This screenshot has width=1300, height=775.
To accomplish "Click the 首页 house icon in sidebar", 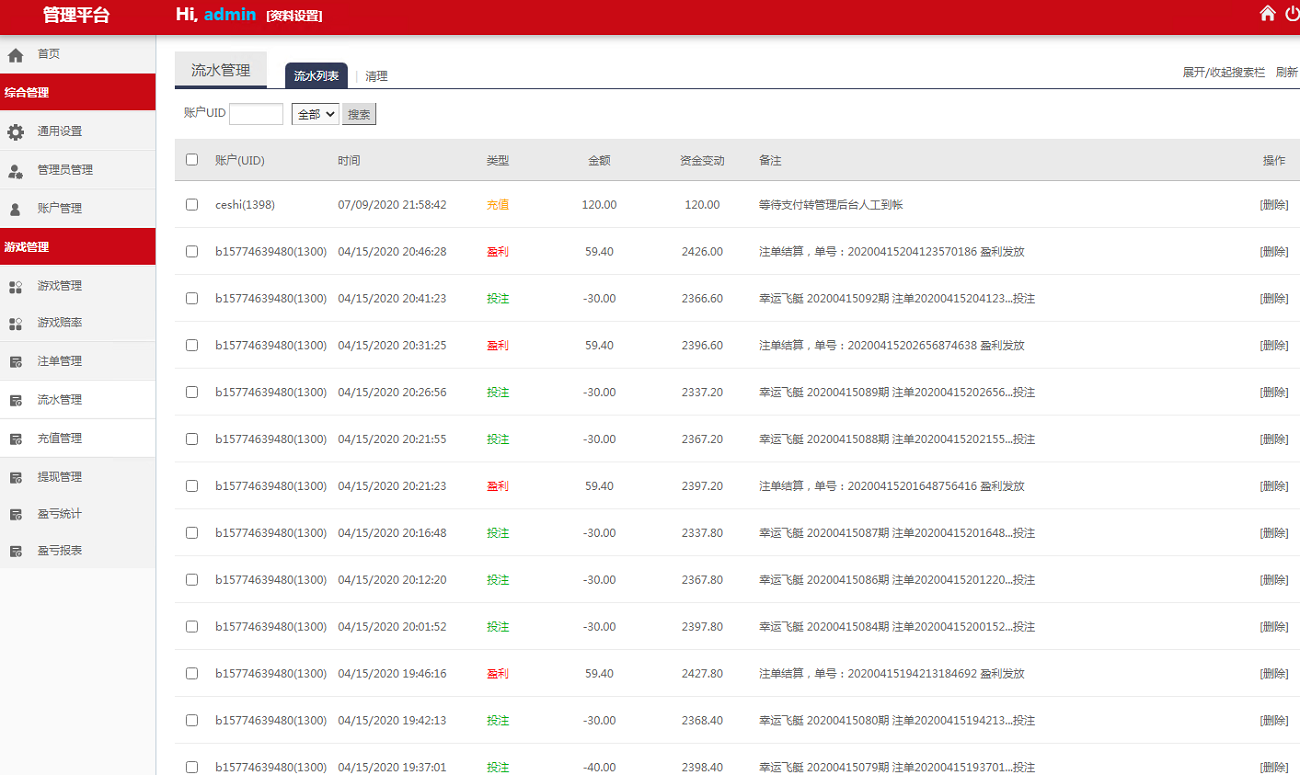I will coord(16,55).
